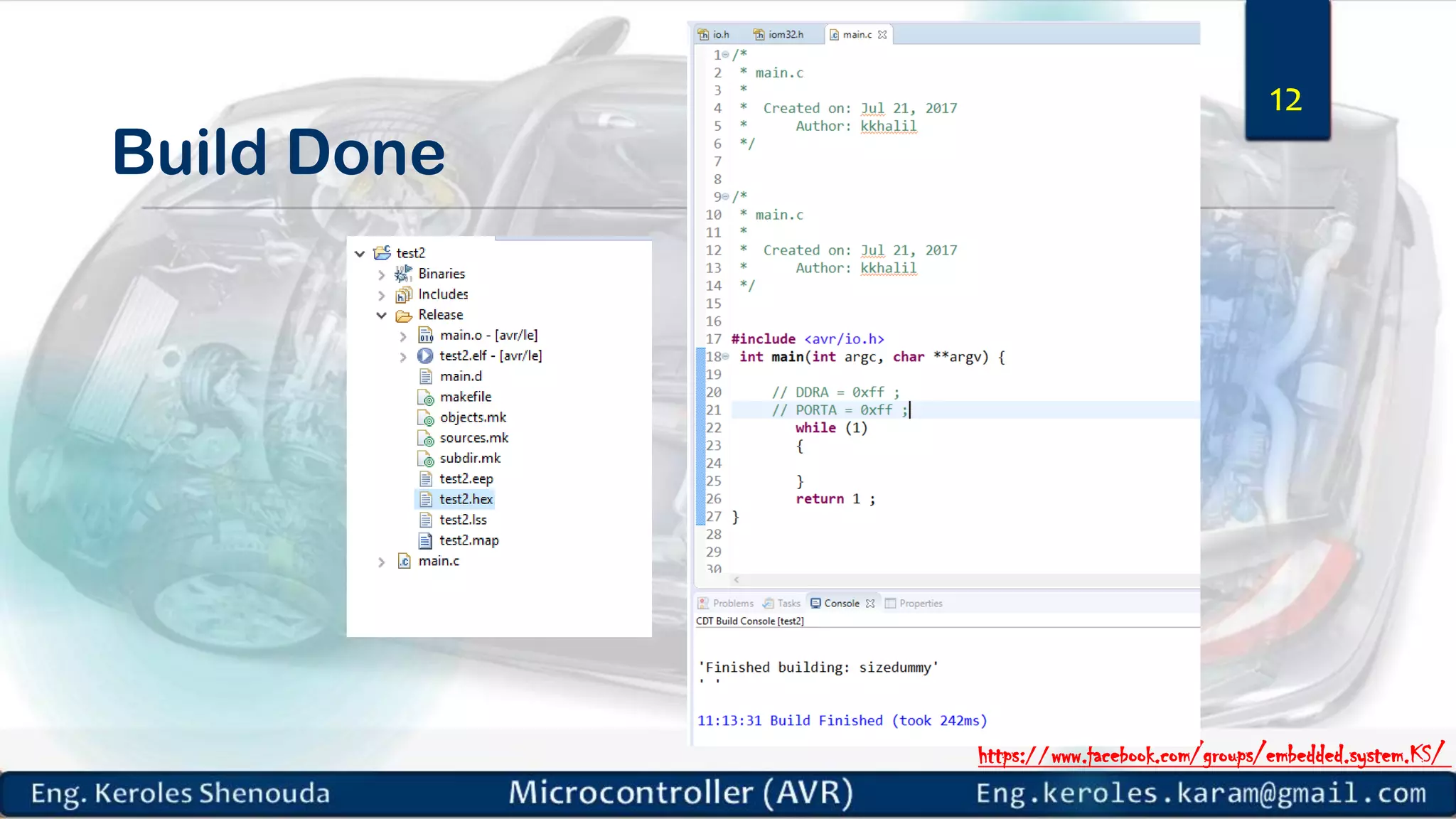Viewport: 1456px width, 819px height.
Task: Click the sources.mk file icon
Action: pyautogui.click(x=426, y=438)
